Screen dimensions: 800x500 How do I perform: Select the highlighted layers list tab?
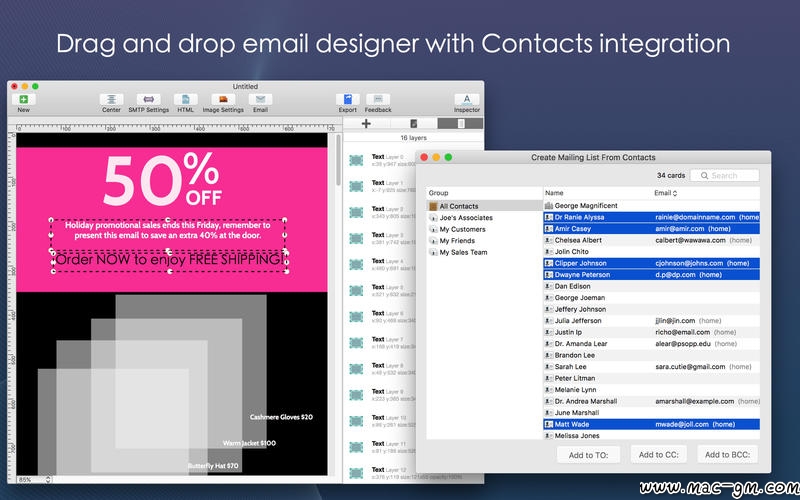[460, 123]
